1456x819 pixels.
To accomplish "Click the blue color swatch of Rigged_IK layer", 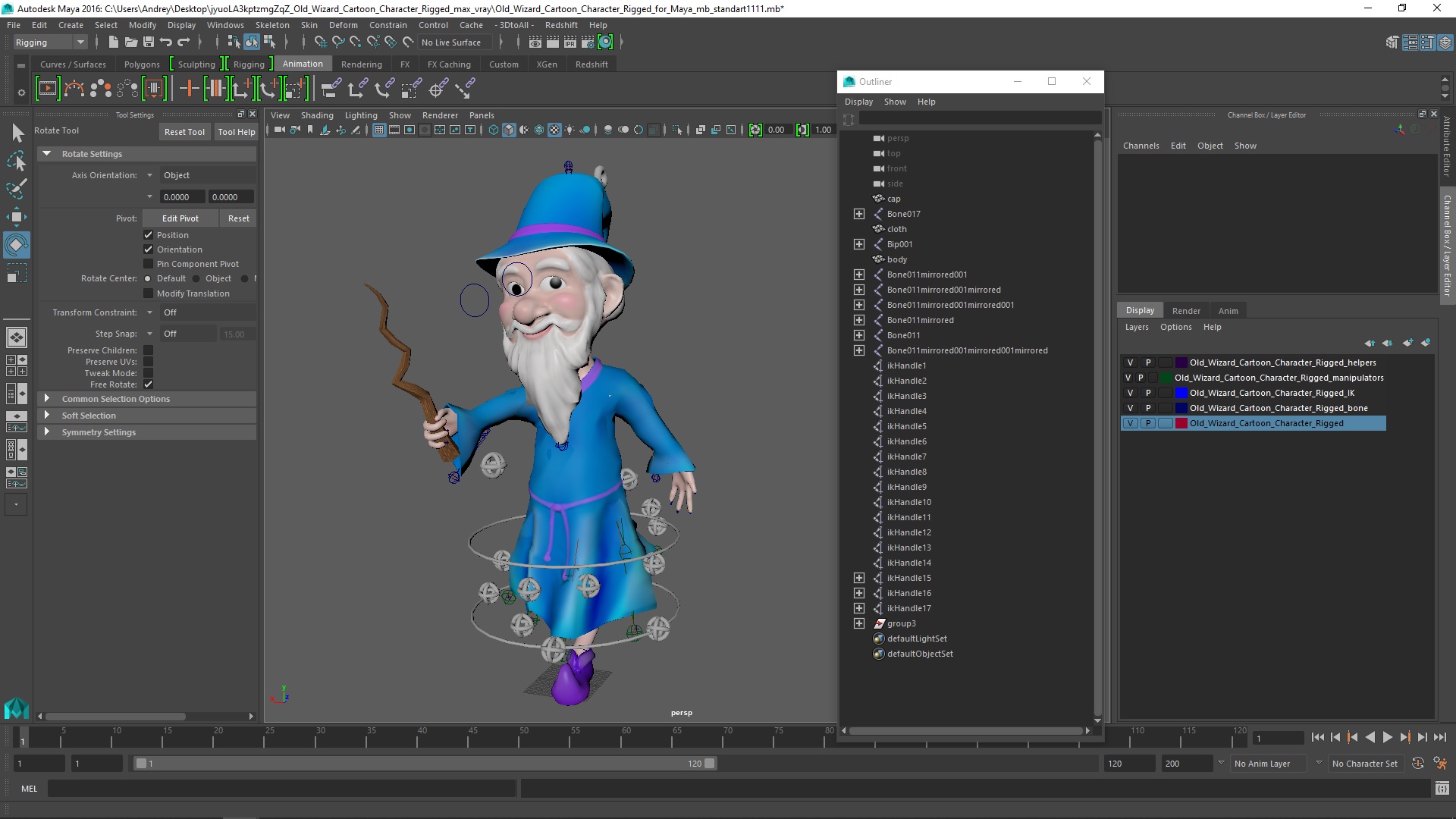I will tap(1181, 393).
